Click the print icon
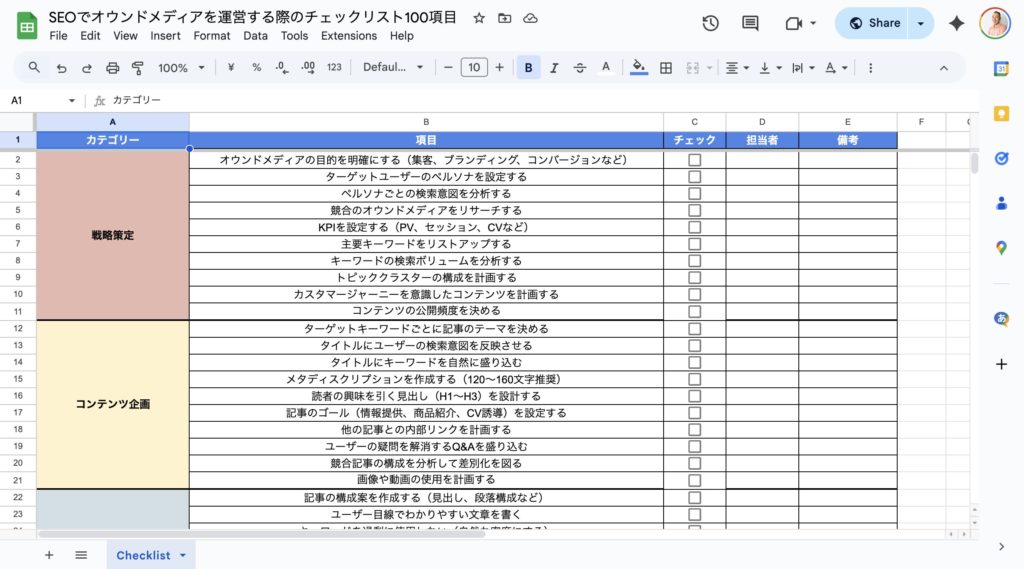 112,68
